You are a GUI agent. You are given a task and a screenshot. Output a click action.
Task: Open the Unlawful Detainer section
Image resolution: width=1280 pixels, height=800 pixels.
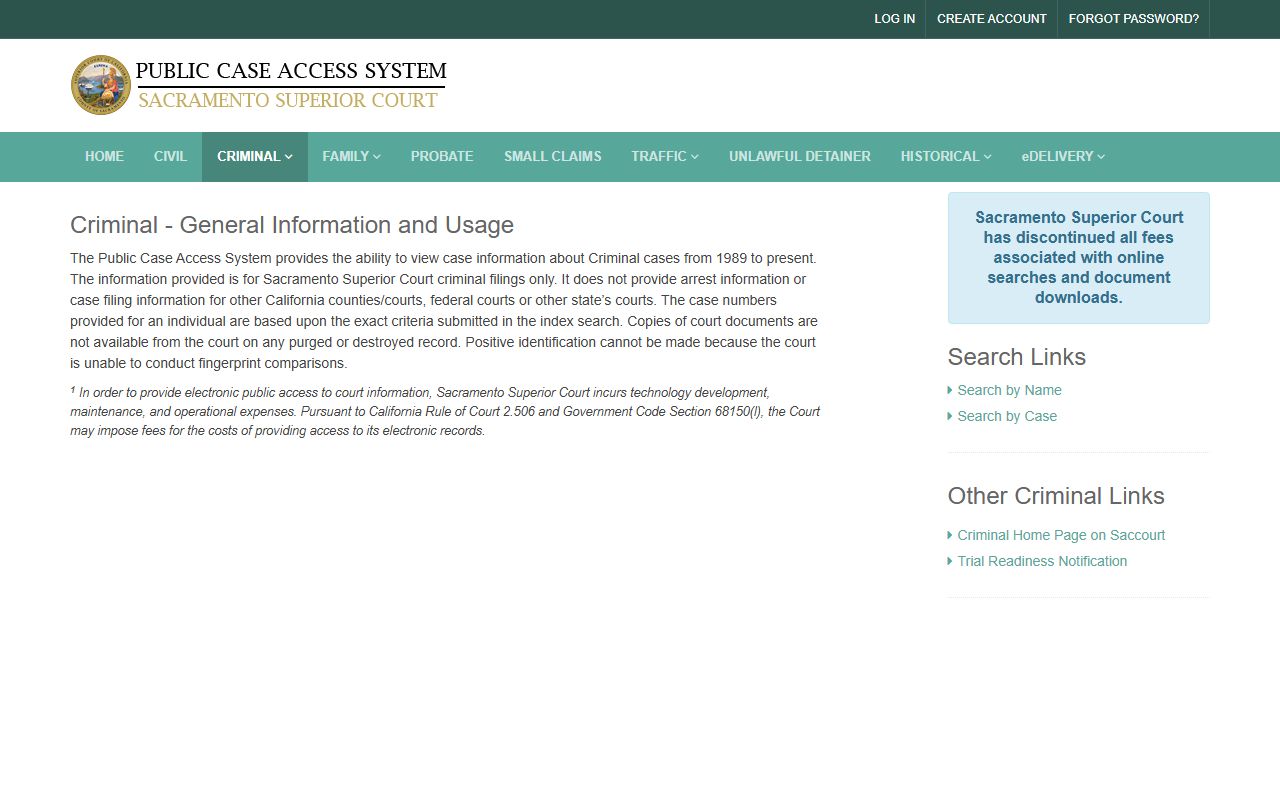(x=800, y=156)
